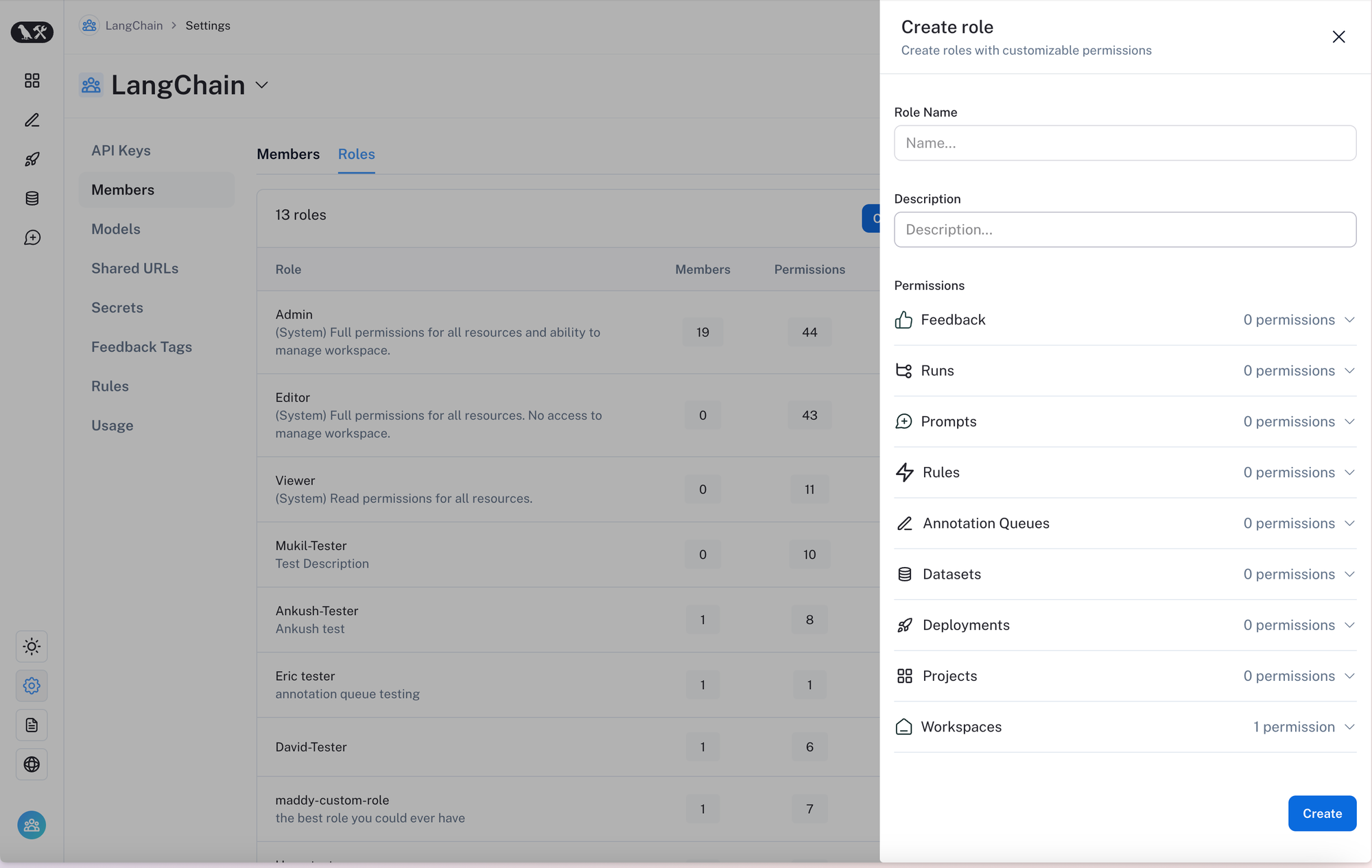Expand Runs permissions chevron
Viewport: 1372px width, 868px height.
point(1349,371)
